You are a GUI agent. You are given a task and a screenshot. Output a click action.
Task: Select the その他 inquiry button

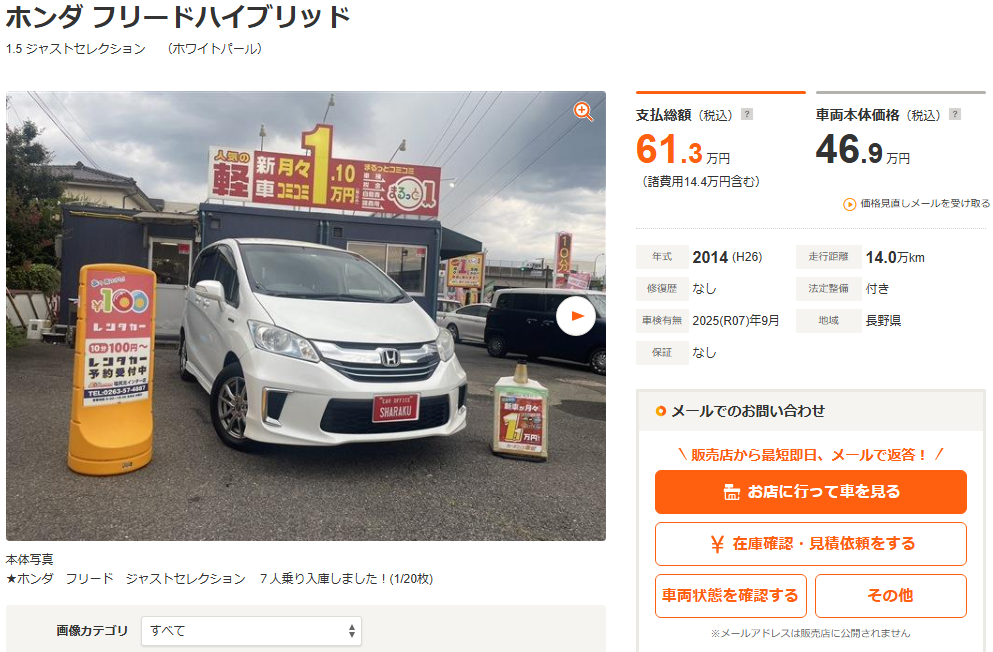coord(890,596)
